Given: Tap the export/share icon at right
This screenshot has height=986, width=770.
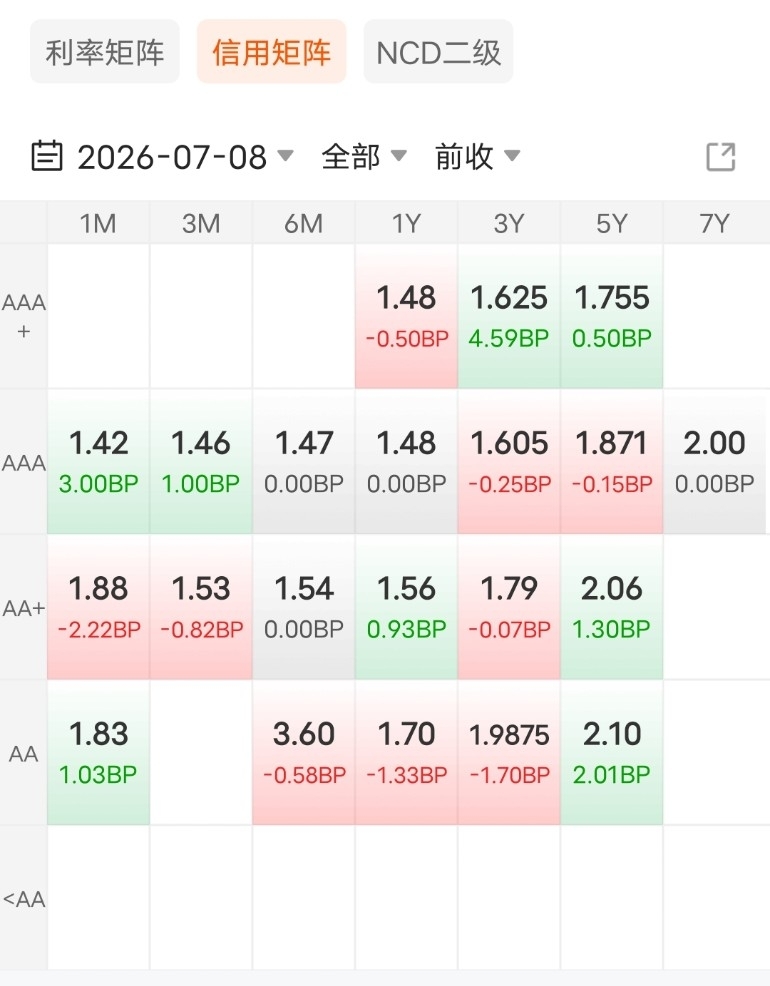Looking at the screenshot, I should tap(720, 157).
